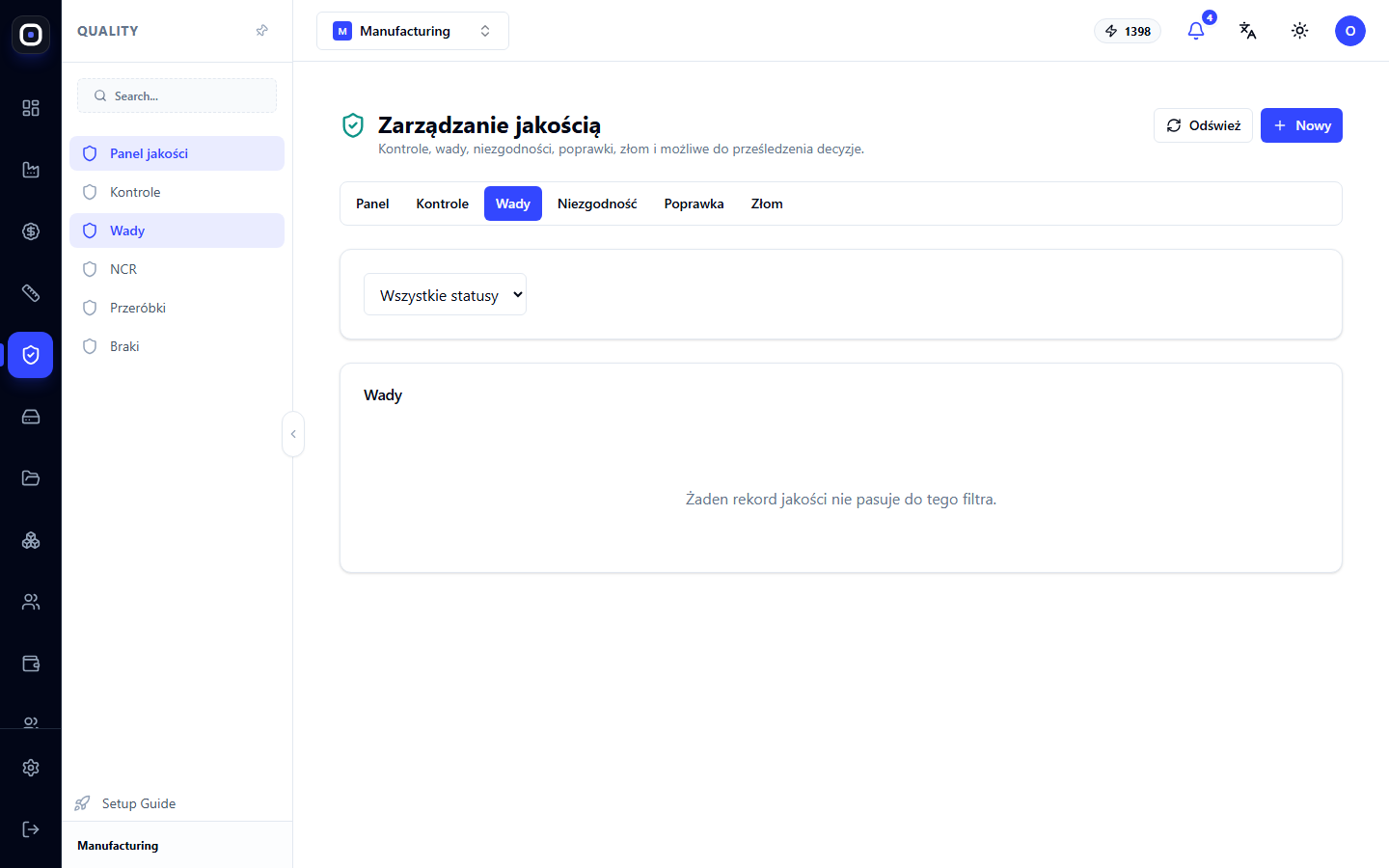This screenshot has width=1389, height=868.
Task: Click the 1398 credits lightning badge
Action: 1128,31
